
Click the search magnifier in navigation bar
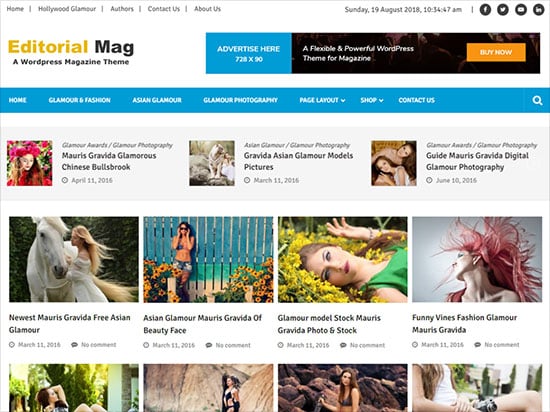pos(537,100)
